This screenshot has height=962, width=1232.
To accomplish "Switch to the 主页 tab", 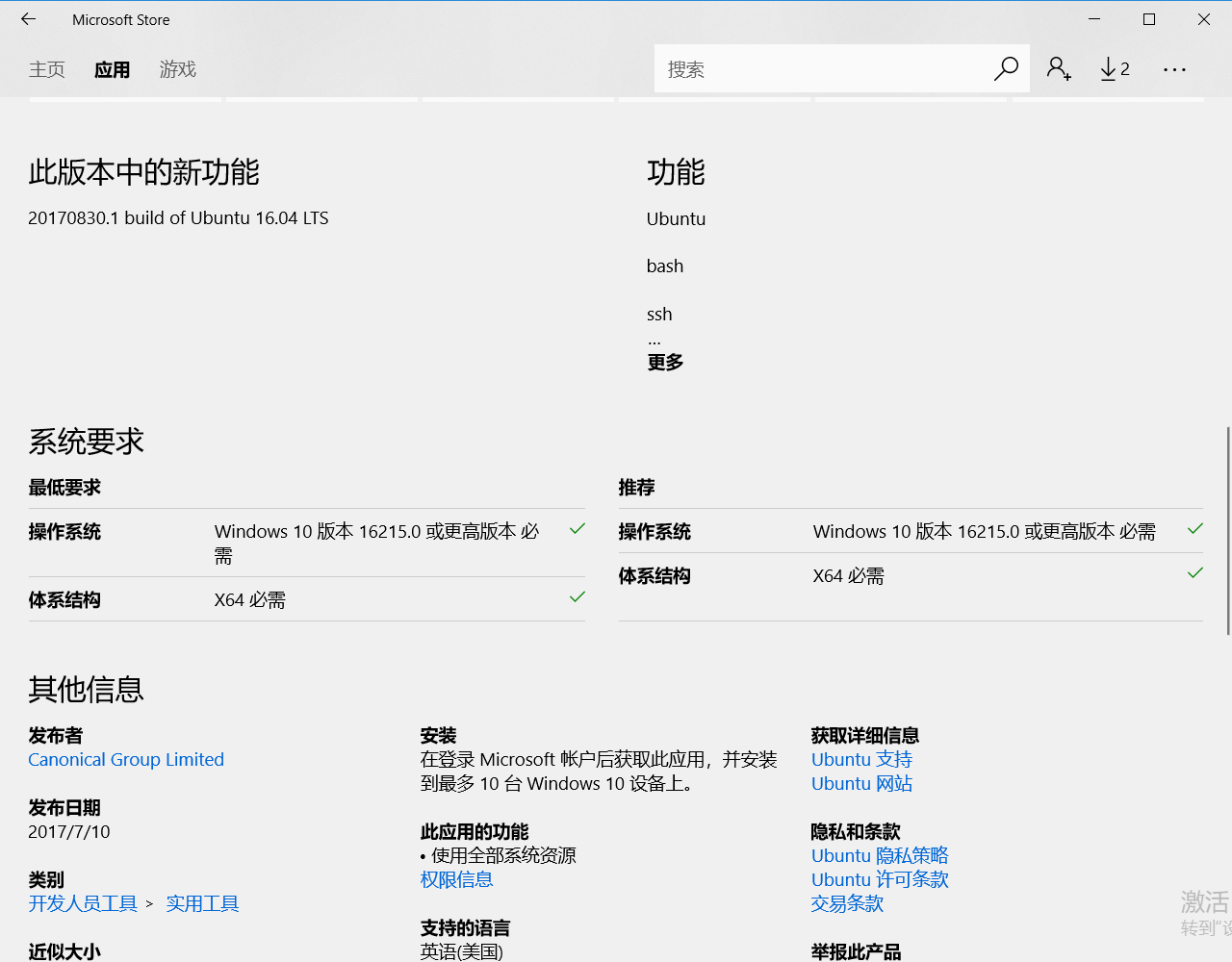I will (47, 69).
